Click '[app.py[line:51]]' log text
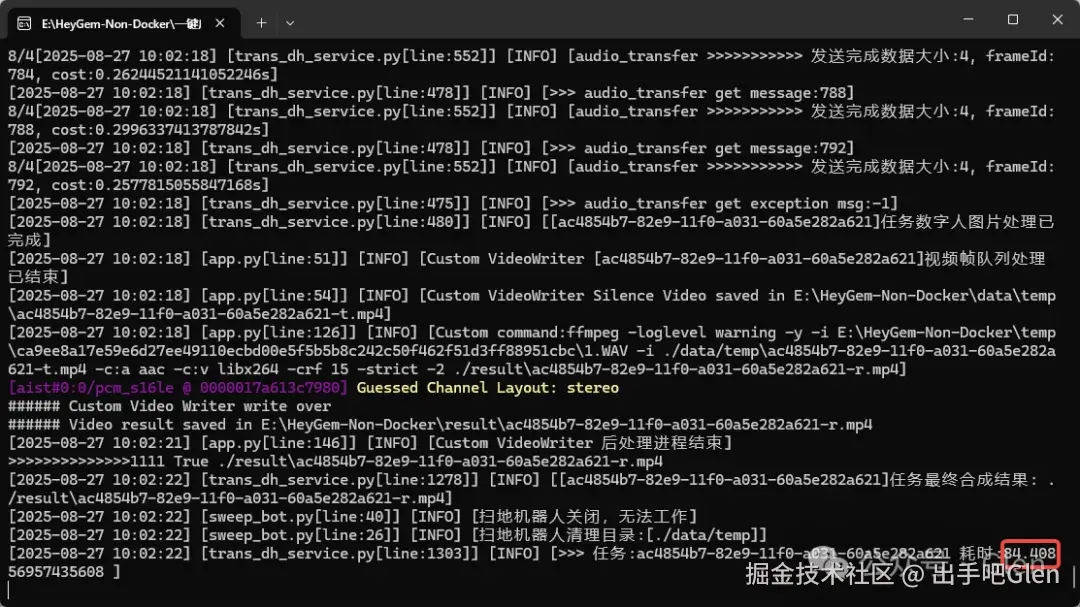Screen dimensions: 1080x607 click(x=274, y=258)
